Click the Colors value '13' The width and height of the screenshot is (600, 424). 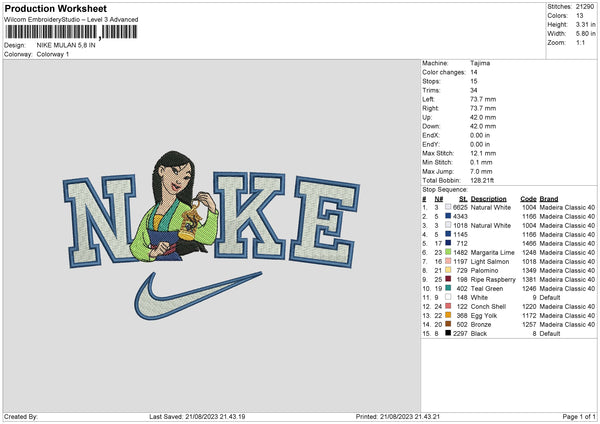579,16
